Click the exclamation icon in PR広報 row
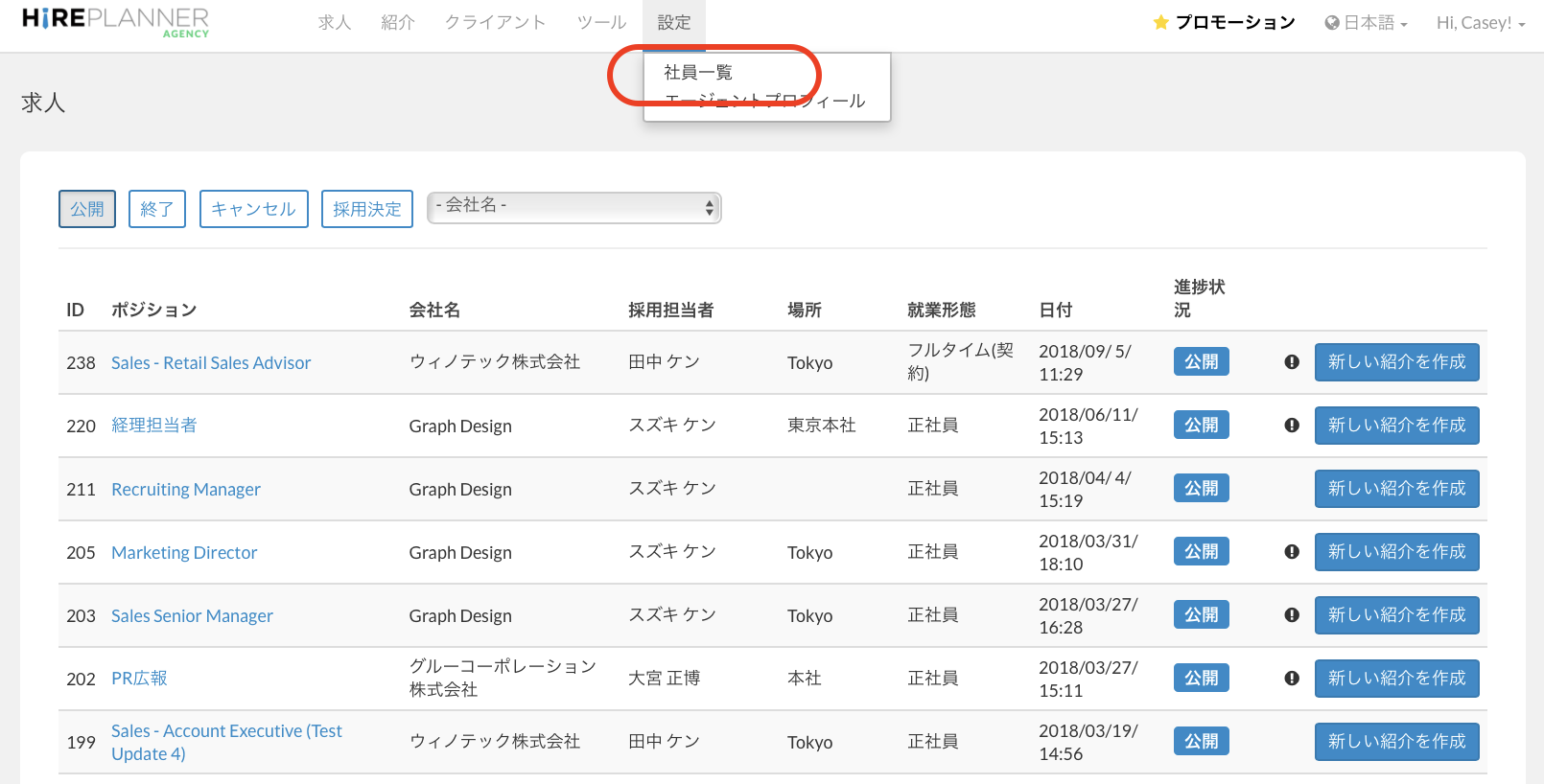 [x=1292, y=679]
